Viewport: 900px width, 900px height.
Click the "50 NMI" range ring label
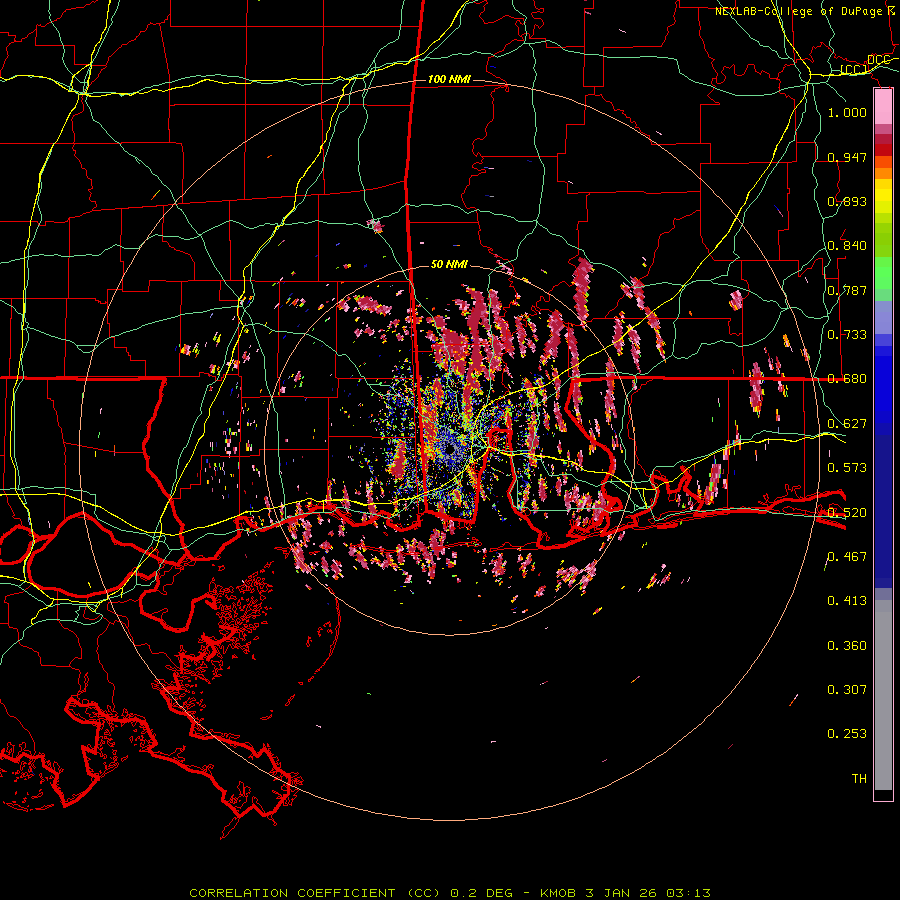[449, 264]
